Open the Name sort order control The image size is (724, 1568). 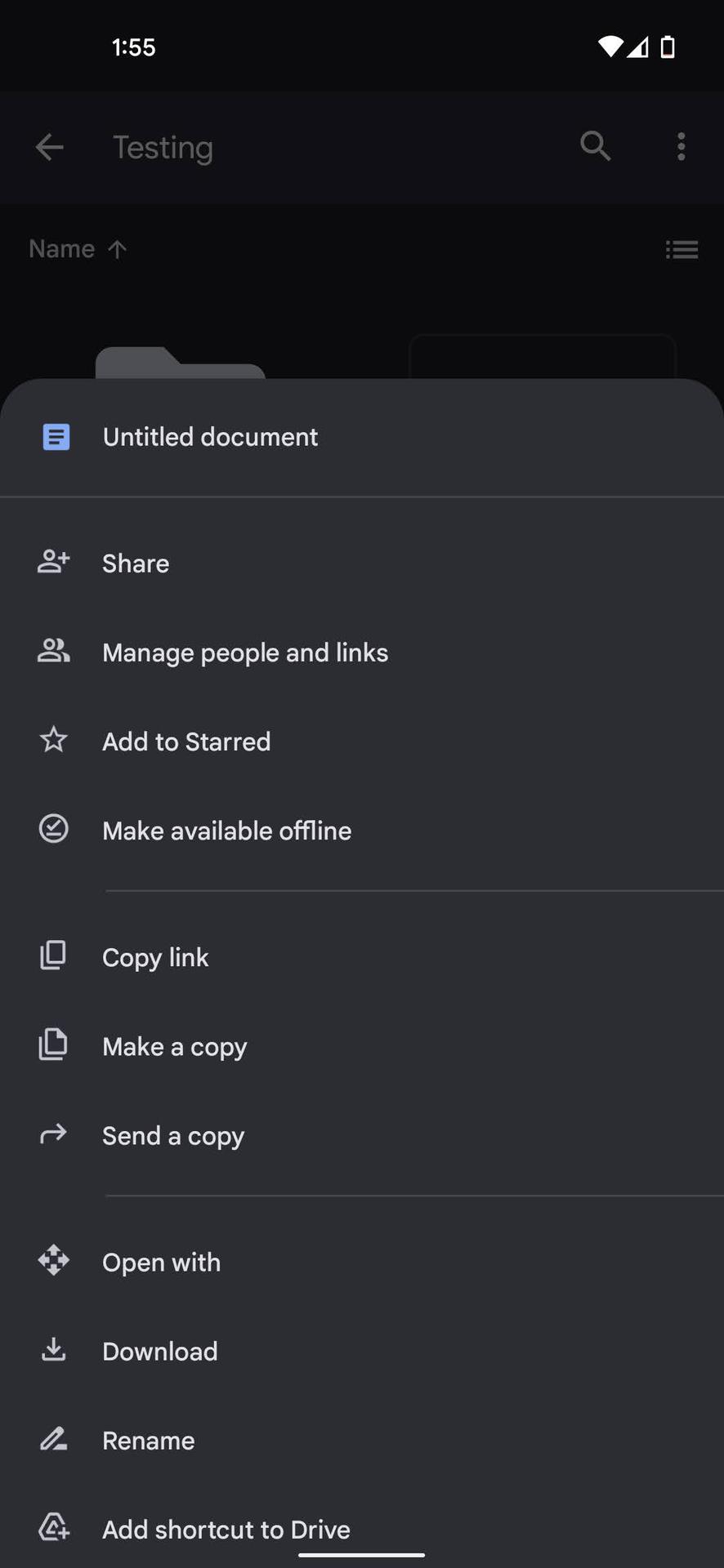[78, 249]
